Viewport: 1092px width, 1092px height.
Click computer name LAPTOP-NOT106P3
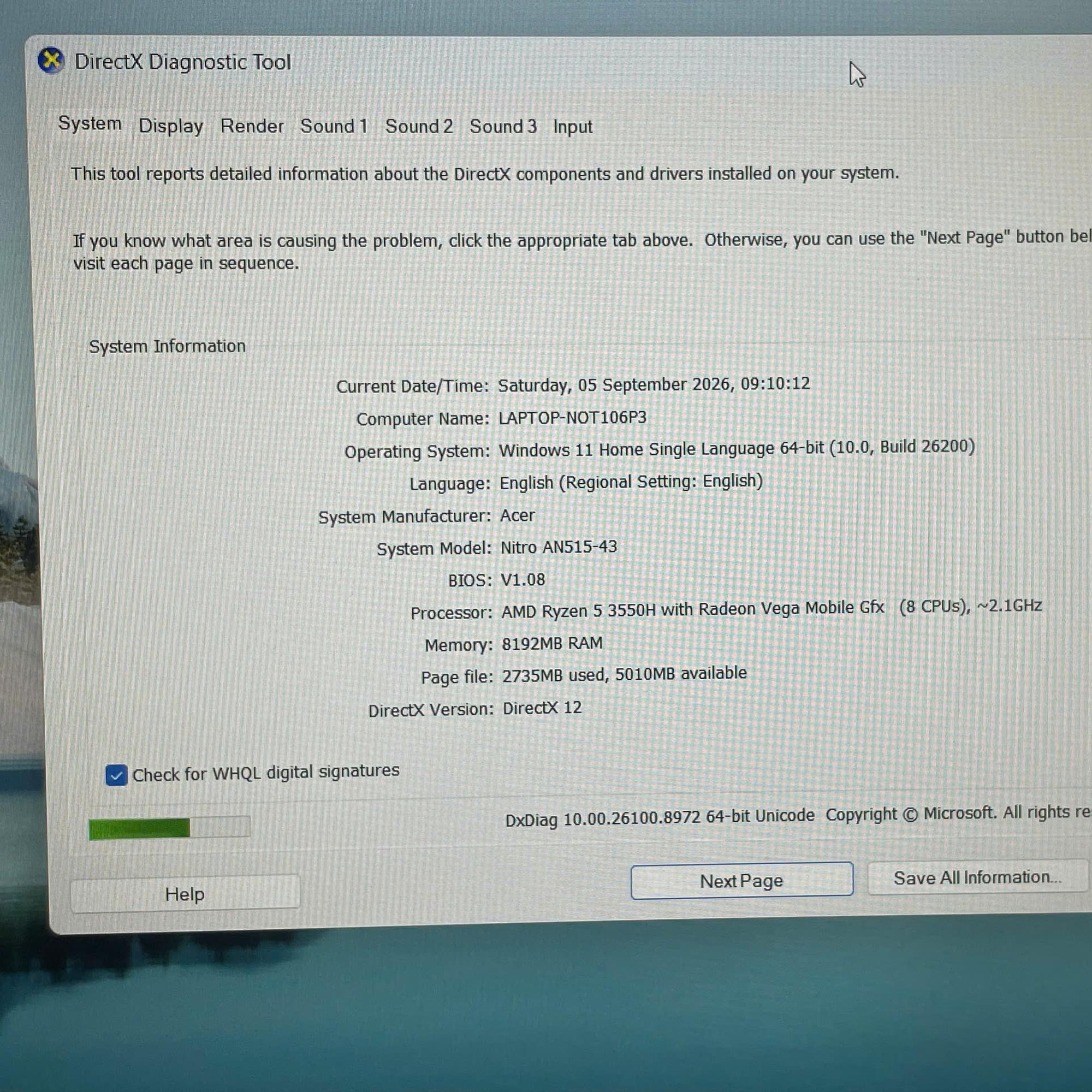click(572, 418)
